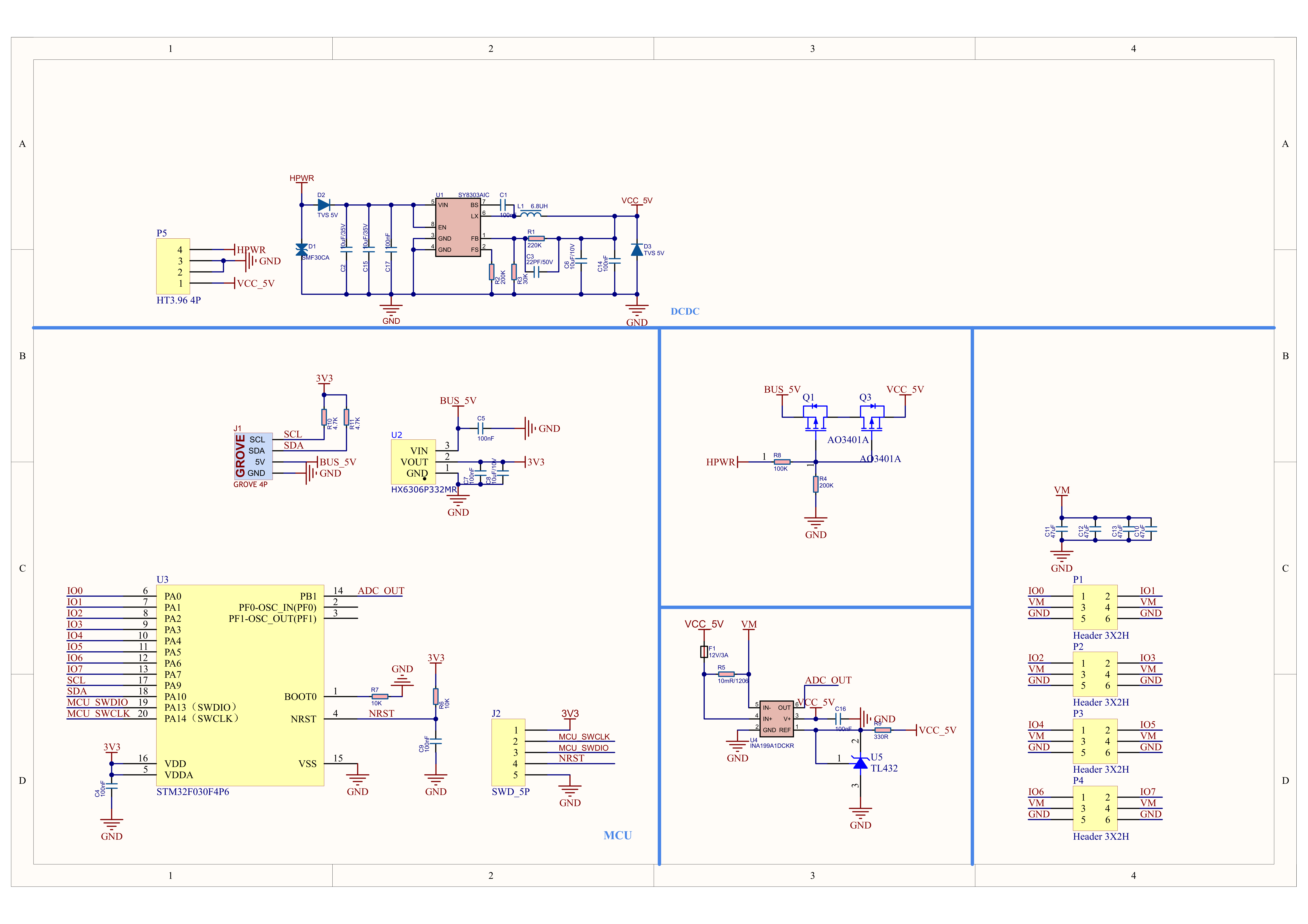This screenshot has width=1308, height=924.
Task: Click shunt resistor R5 10mR/1206
Action: pos(726,674)
